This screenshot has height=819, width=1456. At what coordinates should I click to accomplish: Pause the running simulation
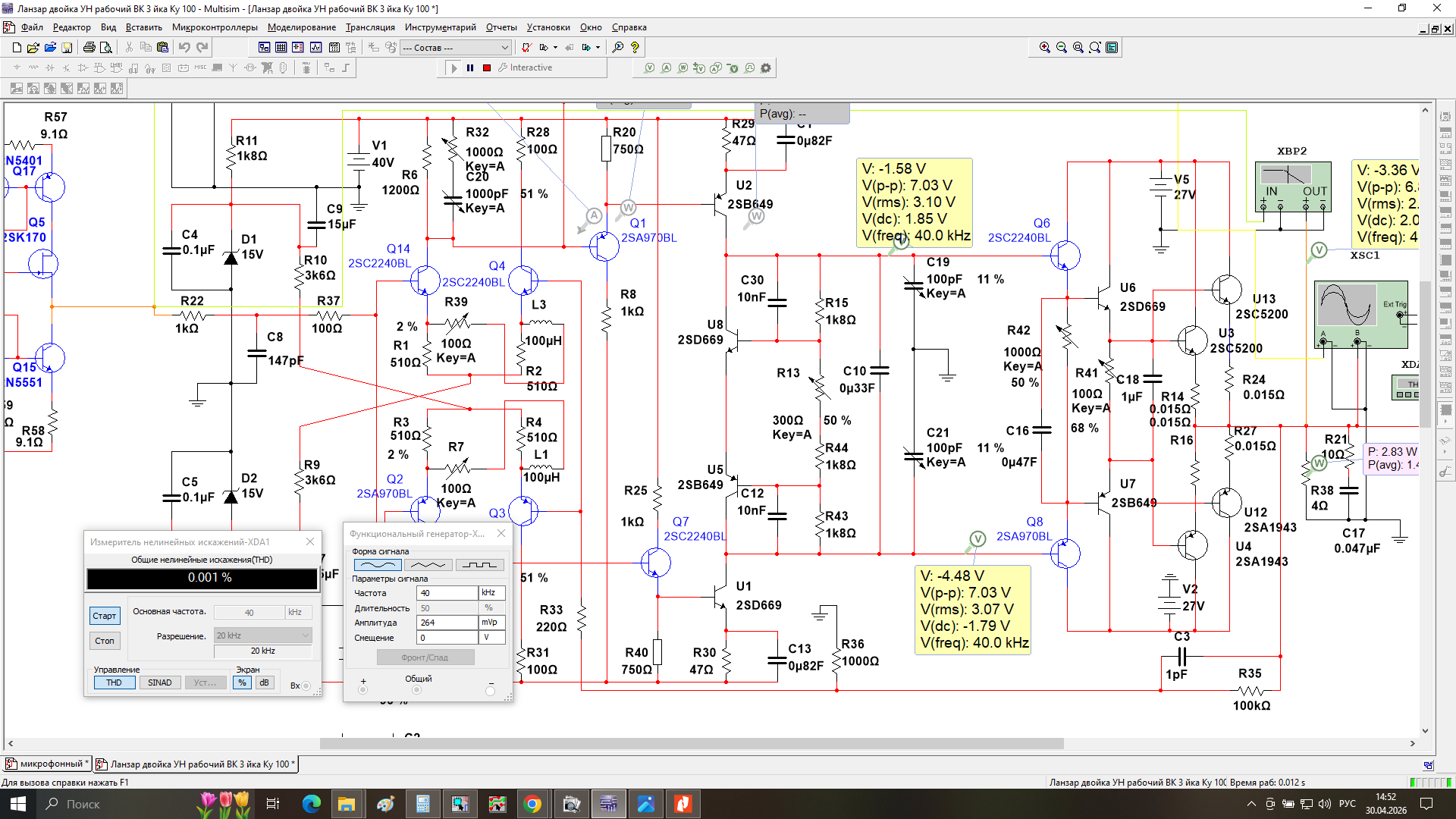[470, 67]
